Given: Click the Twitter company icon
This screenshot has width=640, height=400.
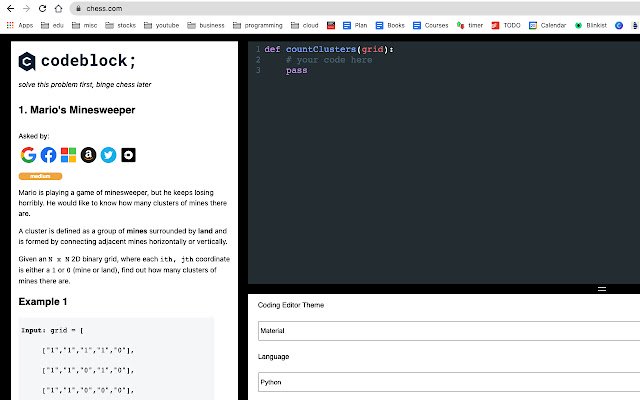Looking at the screenshot, I should (108, 155).
